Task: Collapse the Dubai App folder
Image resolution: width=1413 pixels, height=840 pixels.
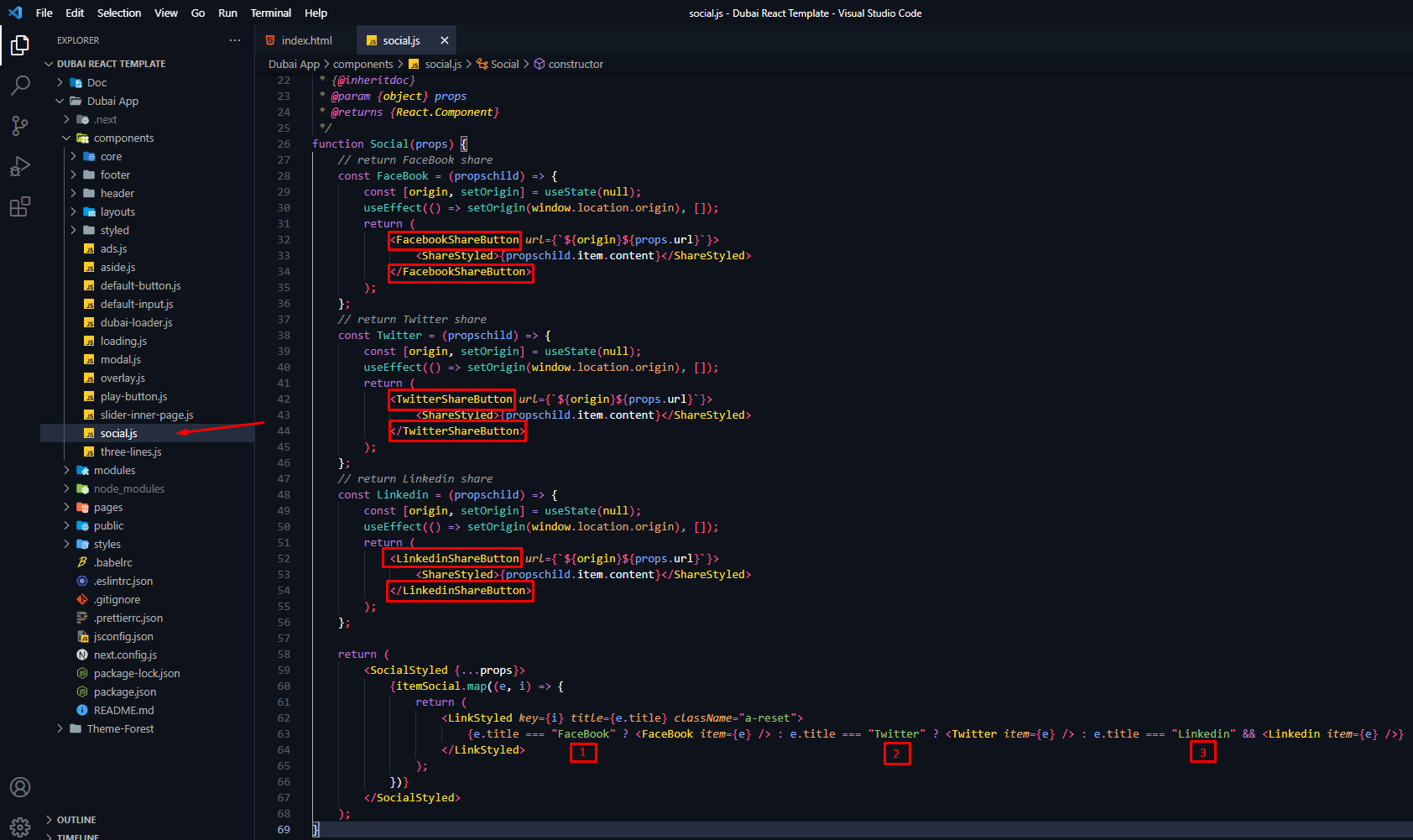Action: point(60,101)
